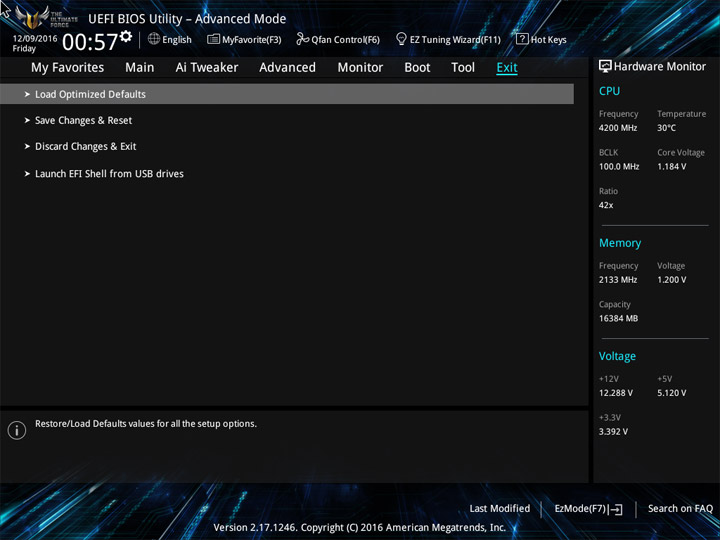Select the Tool tab
The image size is (720, 540).
pyautogui.click(x=463, y=68)
